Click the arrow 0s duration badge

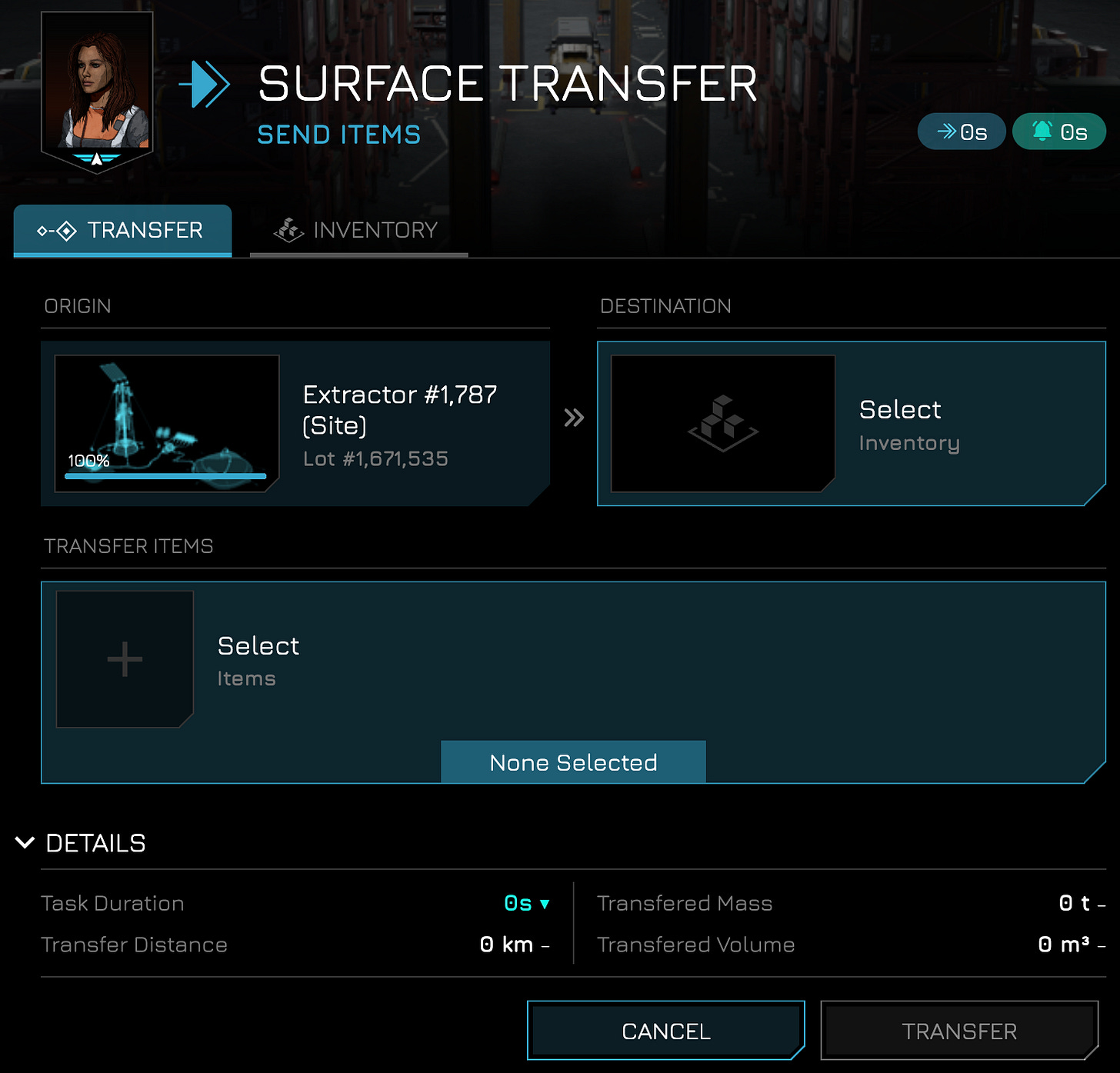[x=962, y=132]
